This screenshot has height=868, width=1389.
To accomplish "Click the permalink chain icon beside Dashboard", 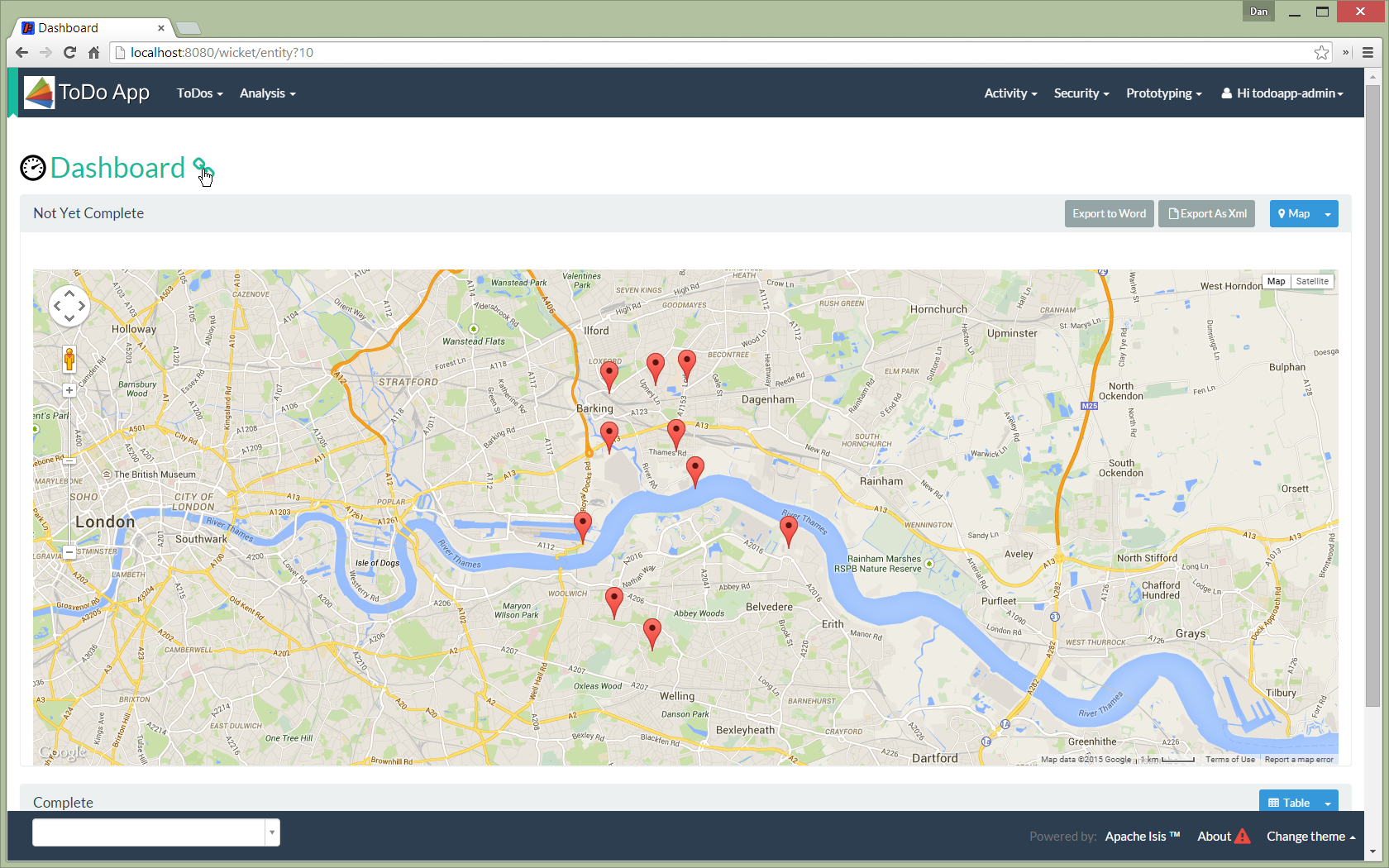I will coord(202,168).
